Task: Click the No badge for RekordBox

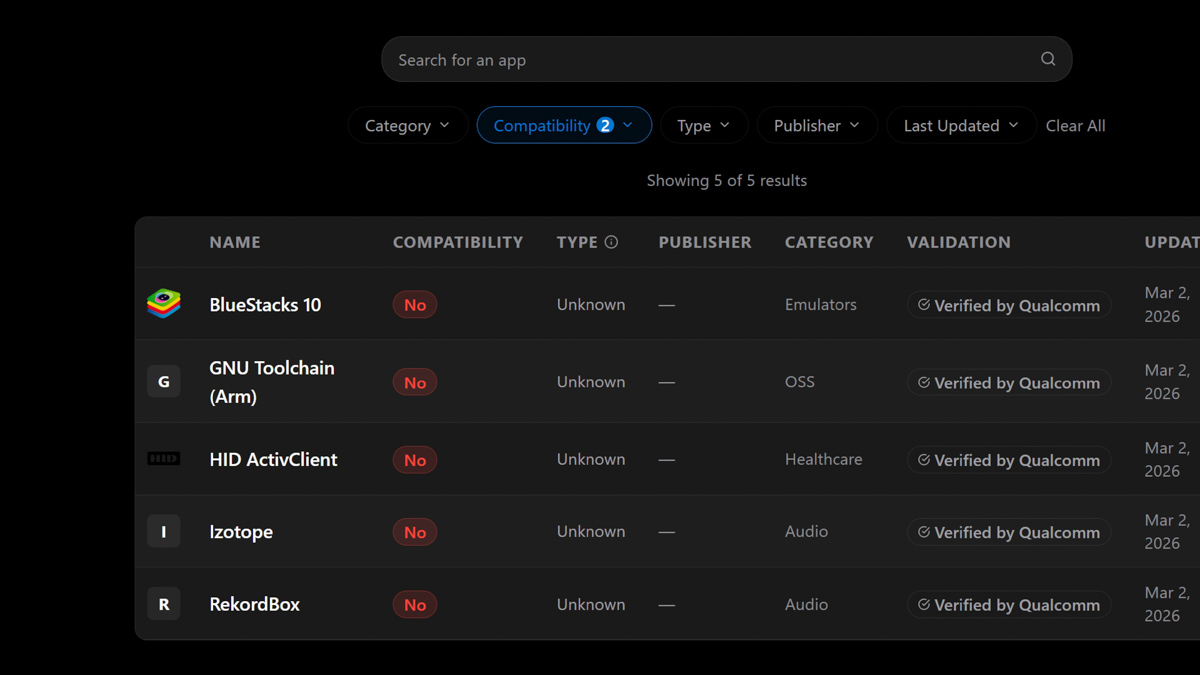Action: (x=415, y=605)
